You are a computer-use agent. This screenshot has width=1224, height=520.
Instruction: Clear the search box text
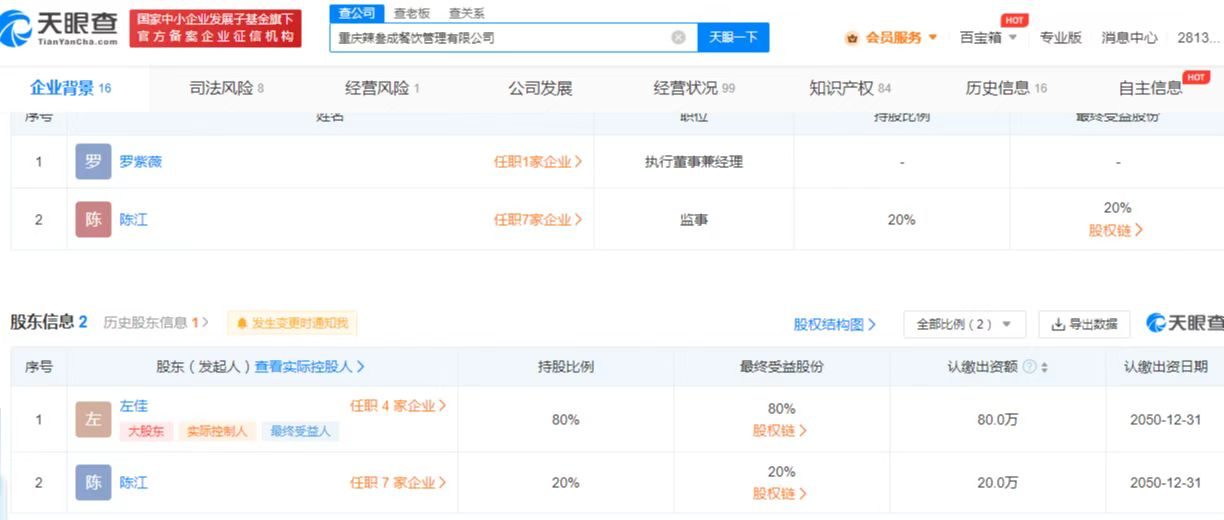[x=678, y=38]
